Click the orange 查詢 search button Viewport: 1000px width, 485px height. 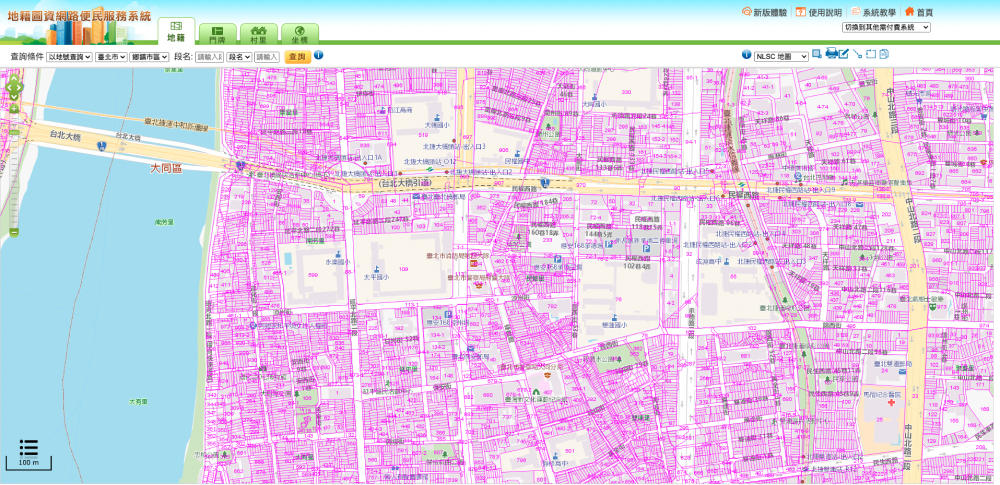296,57
